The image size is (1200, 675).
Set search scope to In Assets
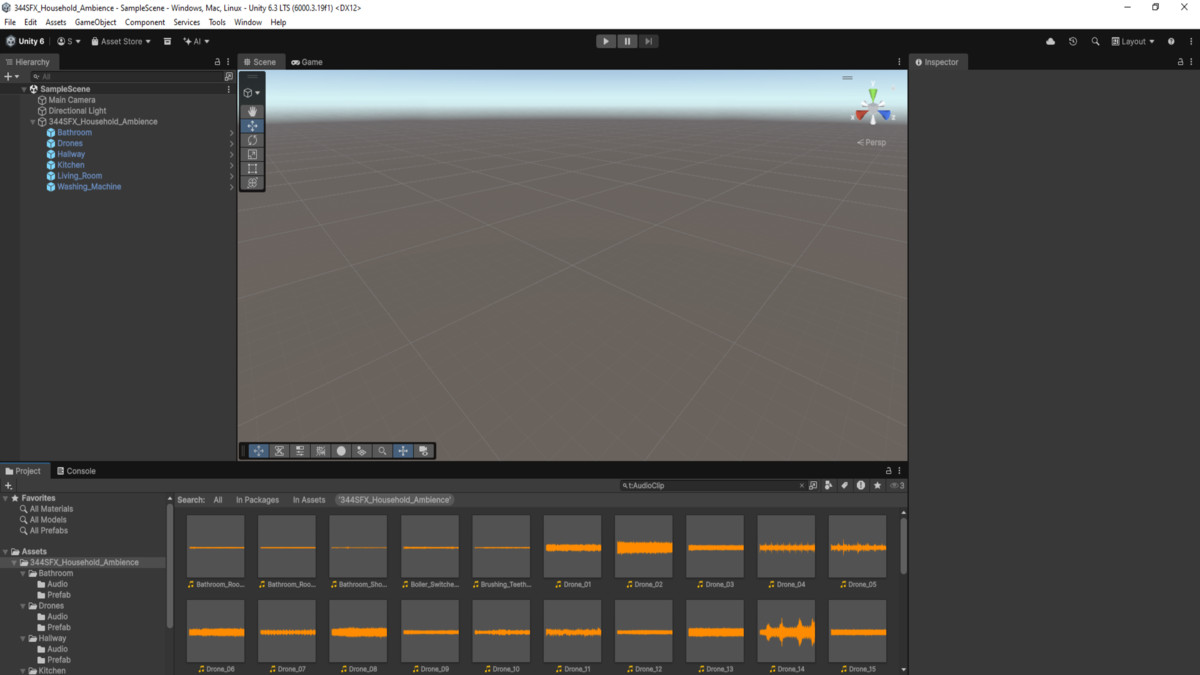point(309,500)
